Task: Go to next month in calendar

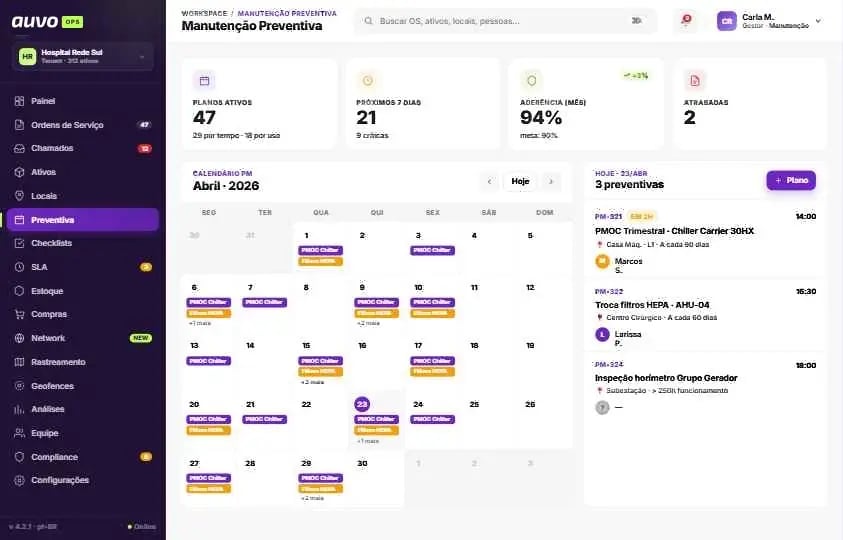Action: tap(551, 181)
